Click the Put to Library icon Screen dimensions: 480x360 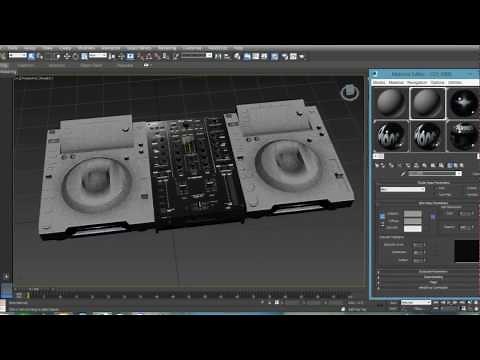click(x=424, y=165)
